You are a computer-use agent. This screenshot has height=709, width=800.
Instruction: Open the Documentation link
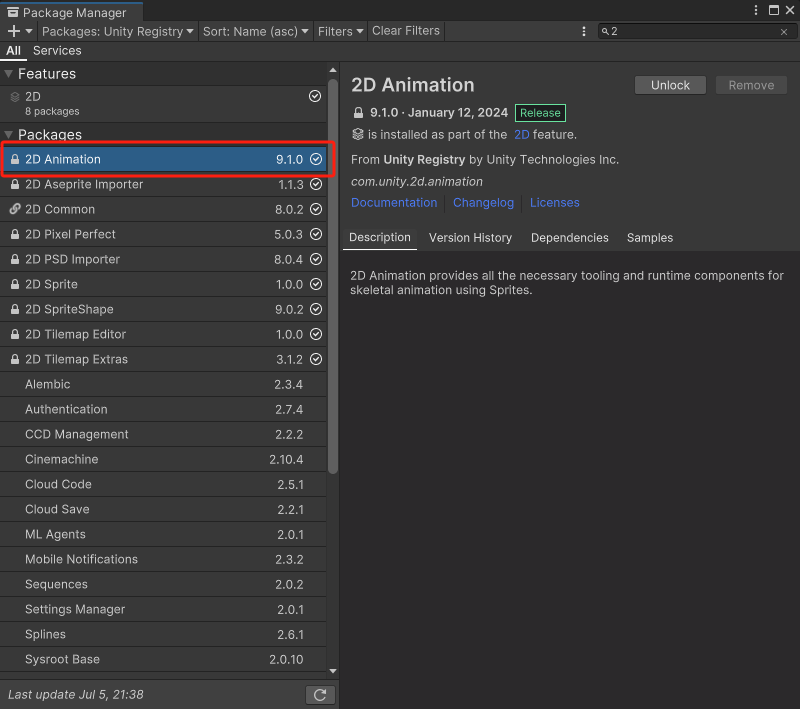coord(394,202)
